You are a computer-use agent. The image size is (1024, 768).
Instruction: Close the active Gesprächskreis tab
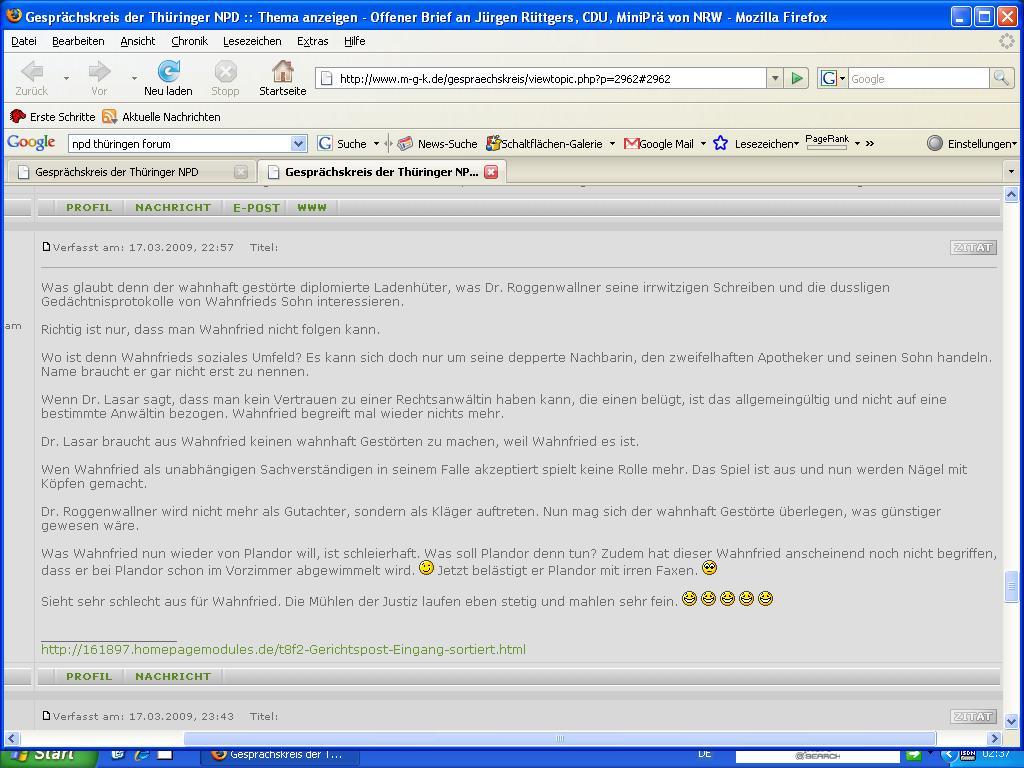click(491, 172)
